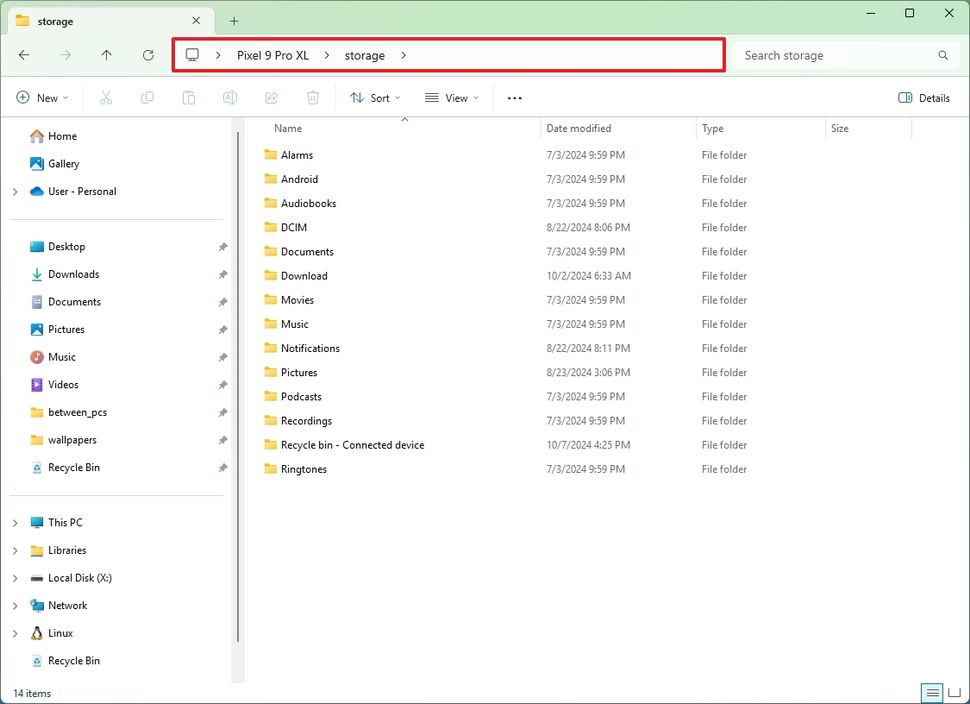Screen dimensions: 970x704
Task: Click the Share icon in the toolbar
Action: (x=271, y=97)
